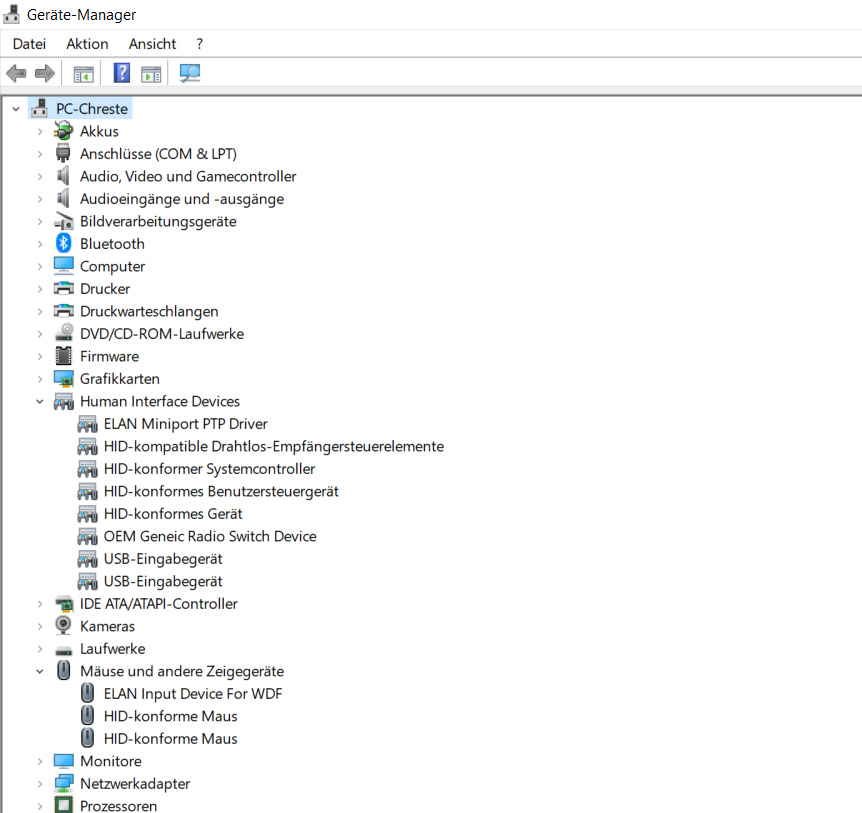Click the Back arrow toolbar icon
Screen dimensions: 862x813
click(x=16, y=73)
